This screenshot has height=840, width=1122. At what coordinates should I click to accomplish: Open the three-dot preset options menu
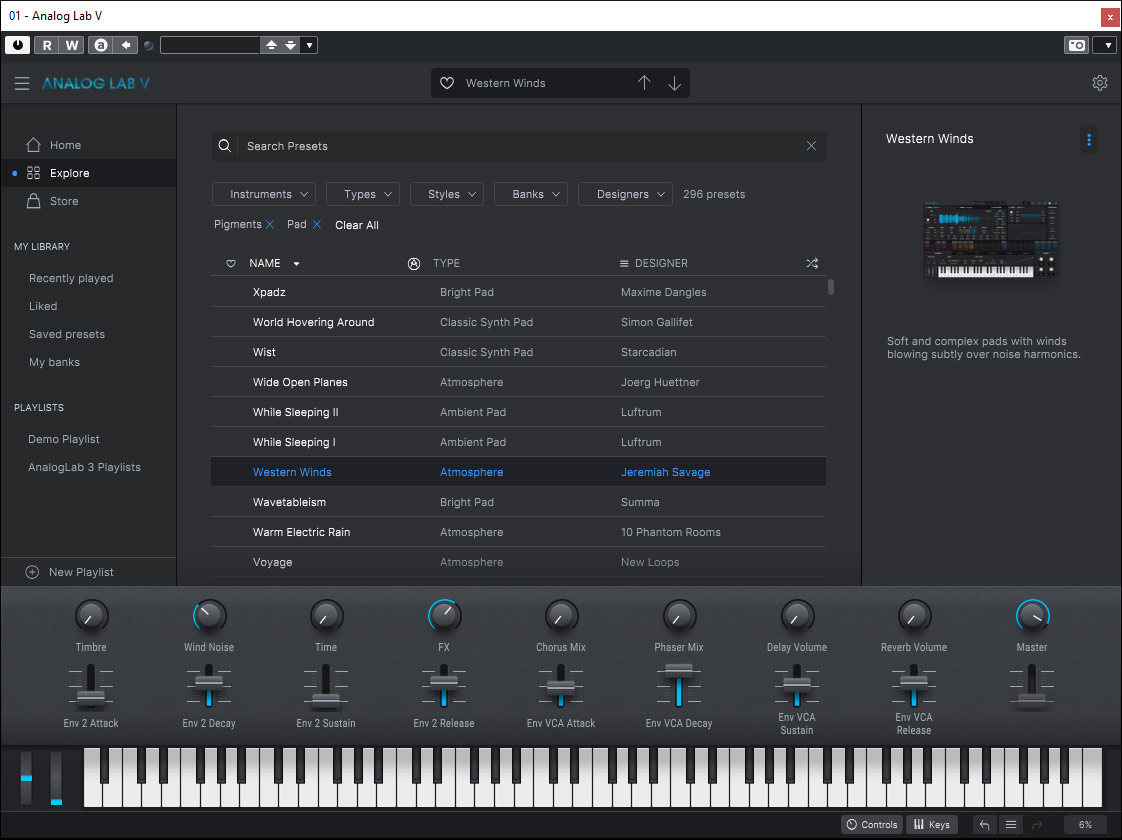tap(1089, 140)
